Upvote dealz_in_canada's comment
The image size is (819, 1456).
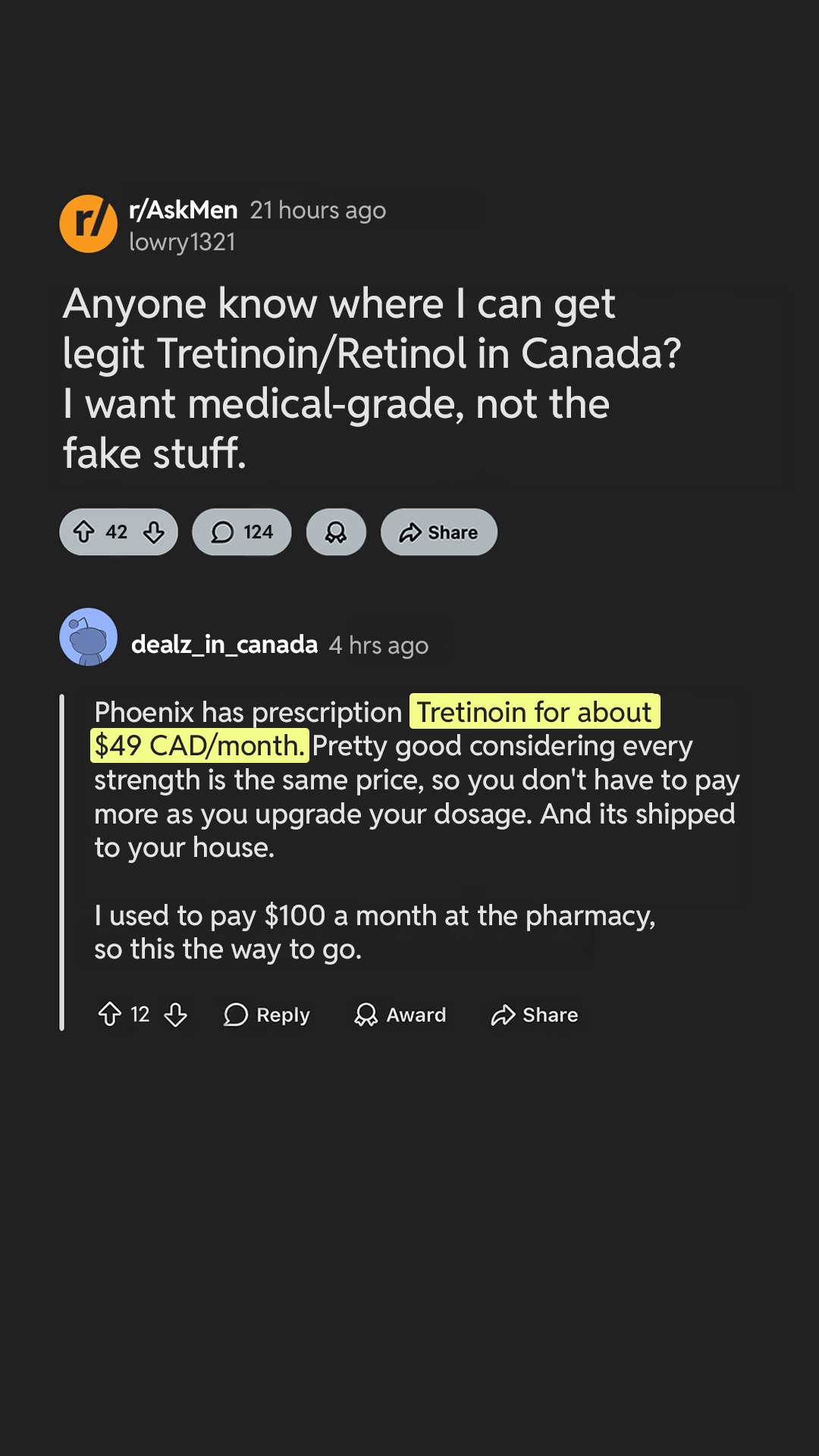(x=110, y=1015)
